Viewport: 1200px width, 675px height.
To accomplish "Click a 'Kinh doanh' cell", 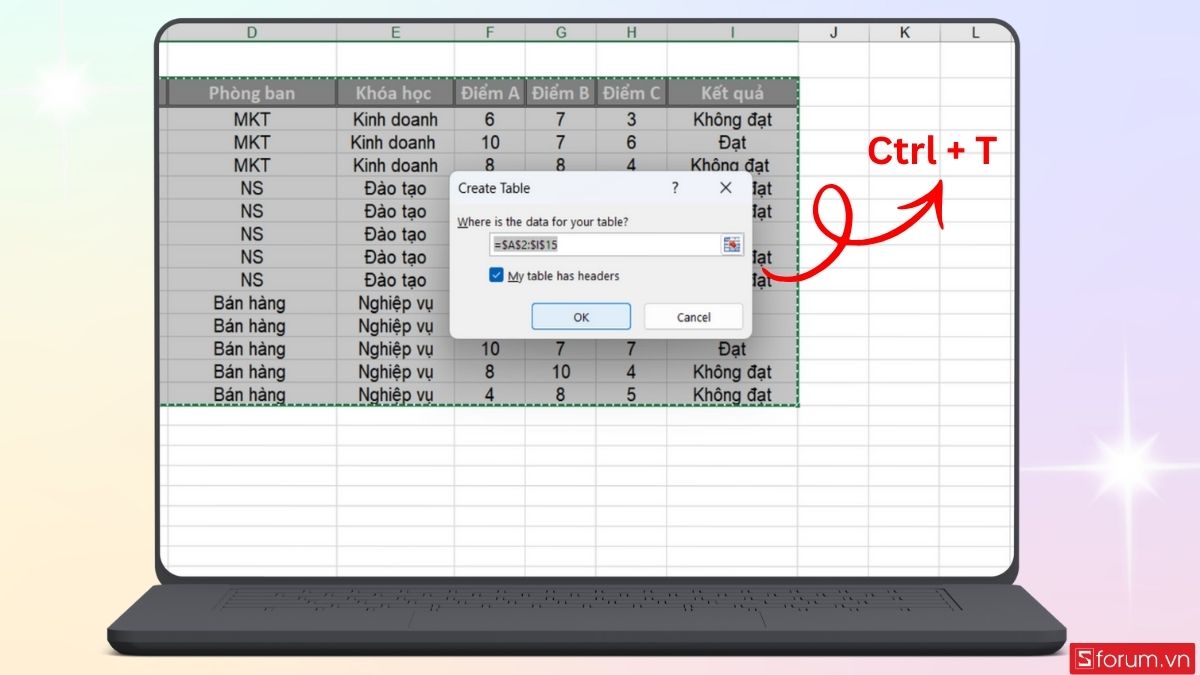I will point(396,119).
